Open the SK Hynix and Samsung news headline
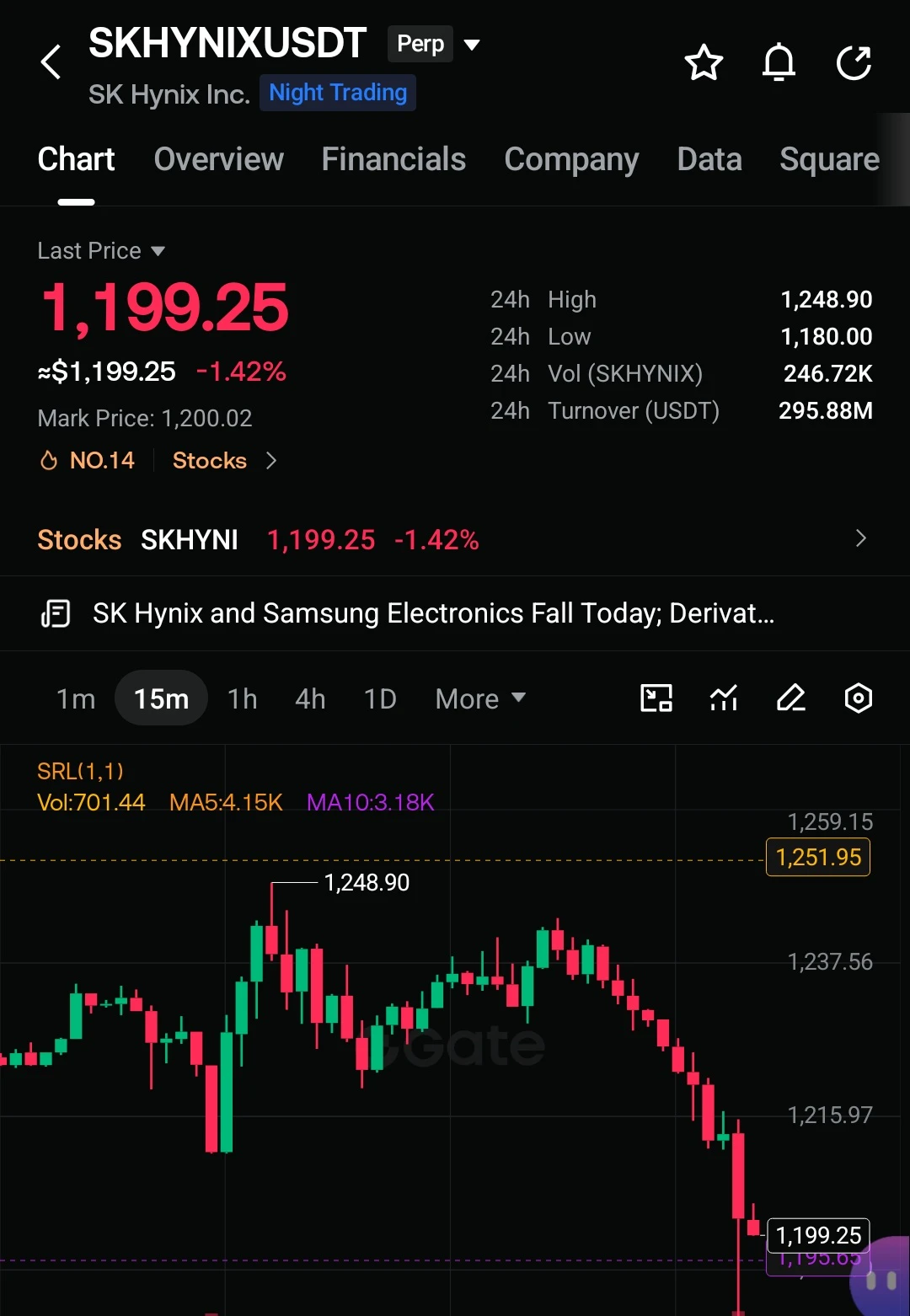The height and width of the screenshot is (1316, 910). 433,613
